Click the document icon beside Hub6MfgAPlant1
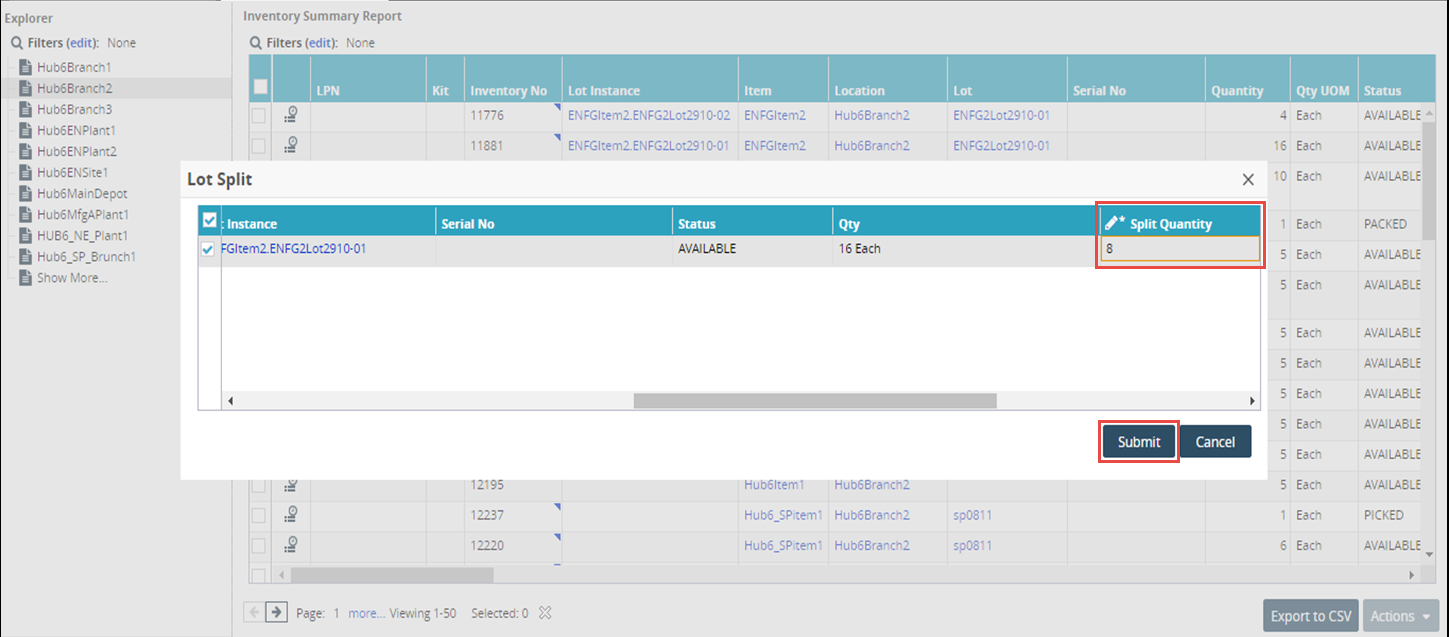This screenshot has height=637, width=1449. [x=27, y=214]
